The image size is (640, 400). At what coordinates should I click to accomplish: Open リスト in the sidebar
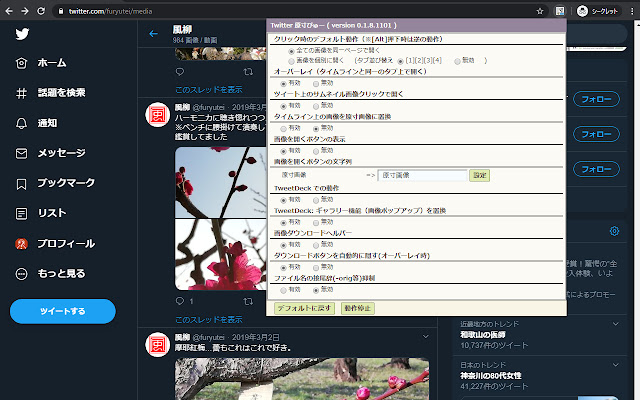(x=41, y=213)
